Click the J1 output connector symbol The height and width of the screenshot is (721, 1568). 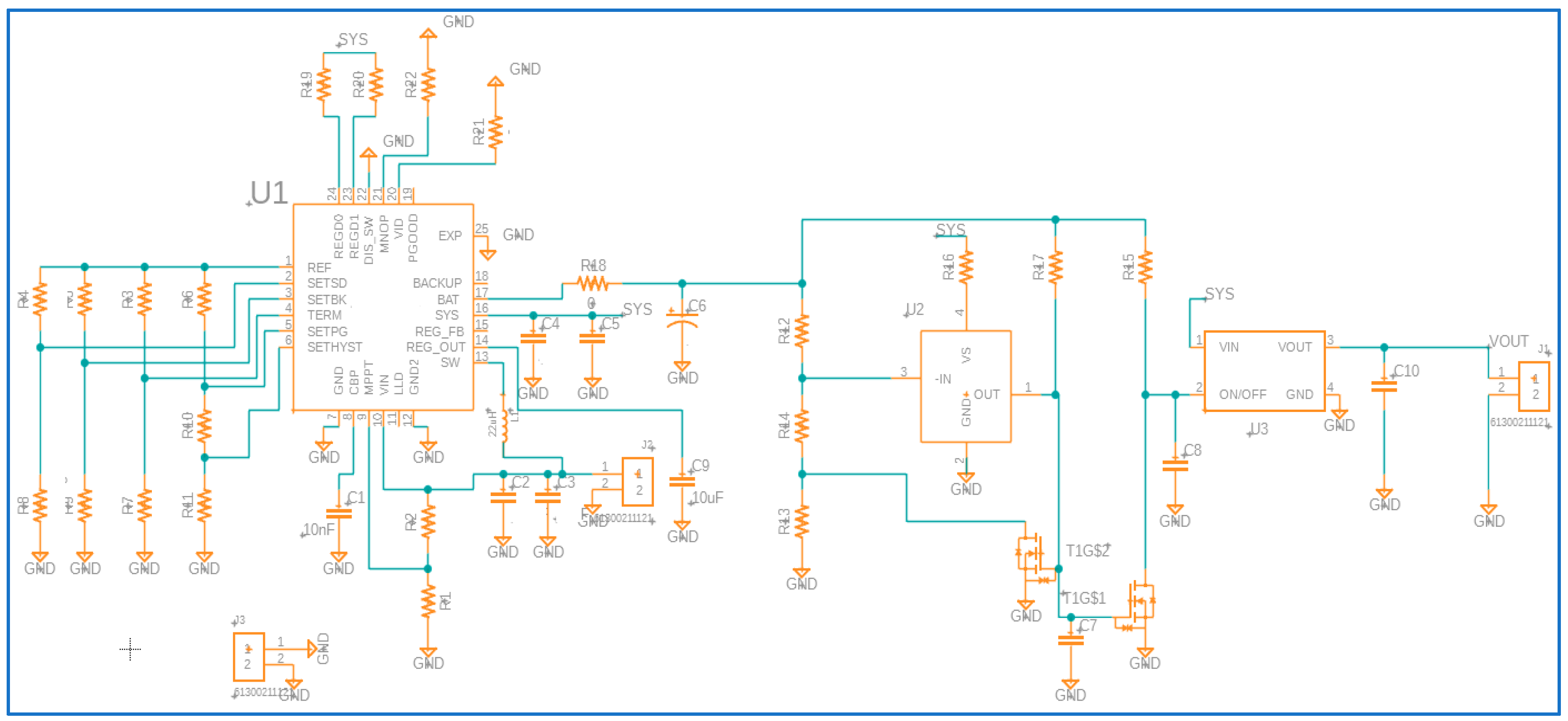1534,386
